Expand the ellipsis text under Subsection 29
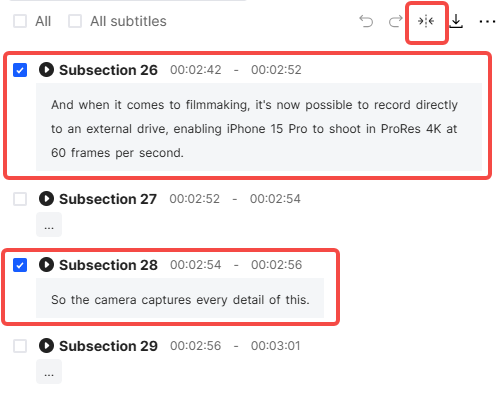This screenshot has width=501, height=400. (49, 372)
